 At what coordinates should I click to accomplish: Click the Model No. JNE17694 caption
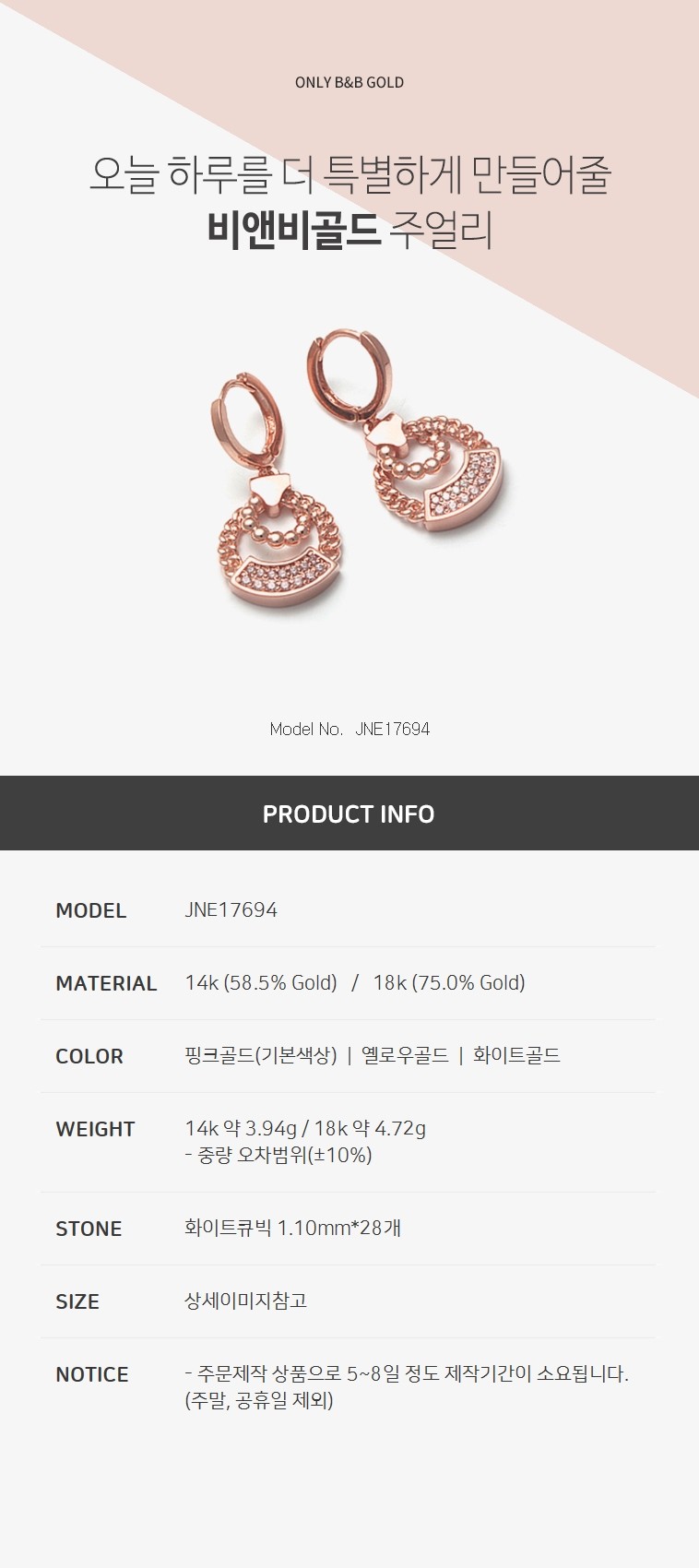point(349,729)
